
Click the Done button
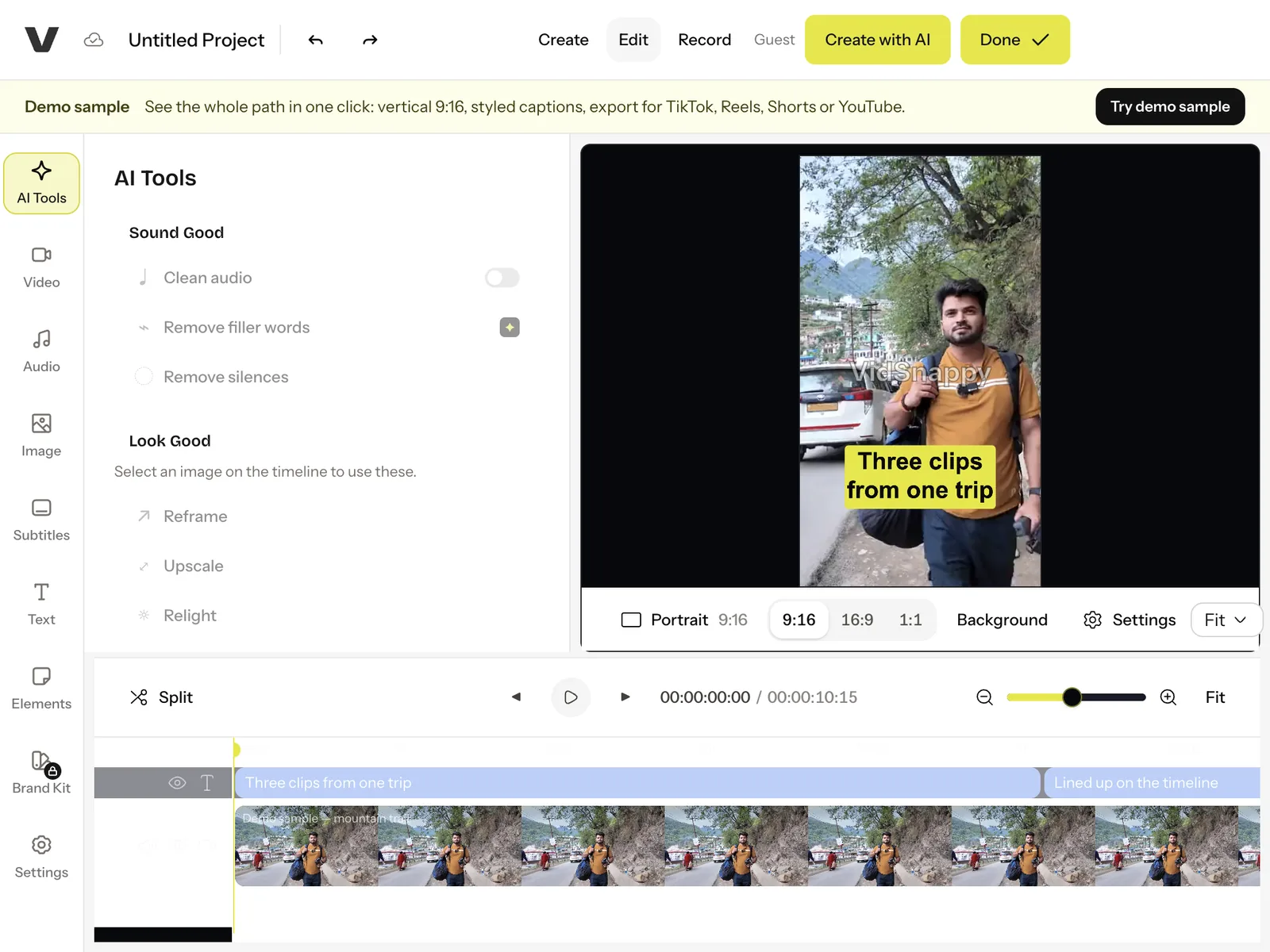click(1015, 40)
